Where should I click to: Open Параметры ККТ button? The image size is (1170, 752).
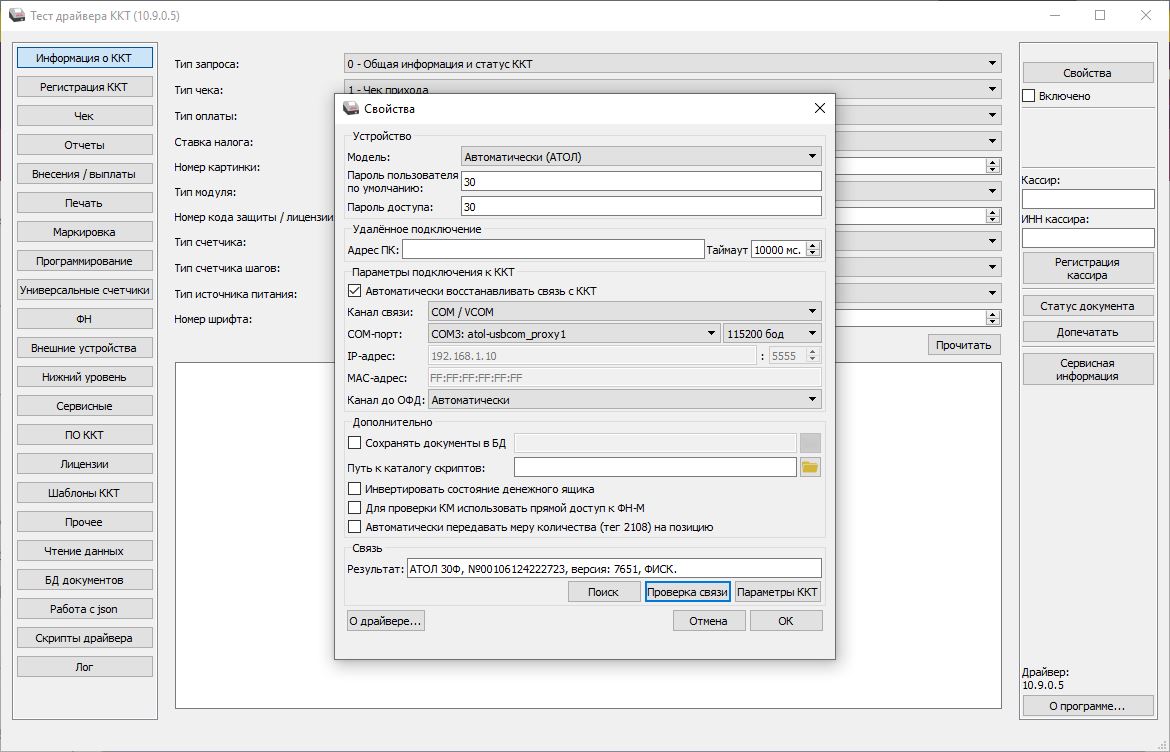[x=778, y=591]
